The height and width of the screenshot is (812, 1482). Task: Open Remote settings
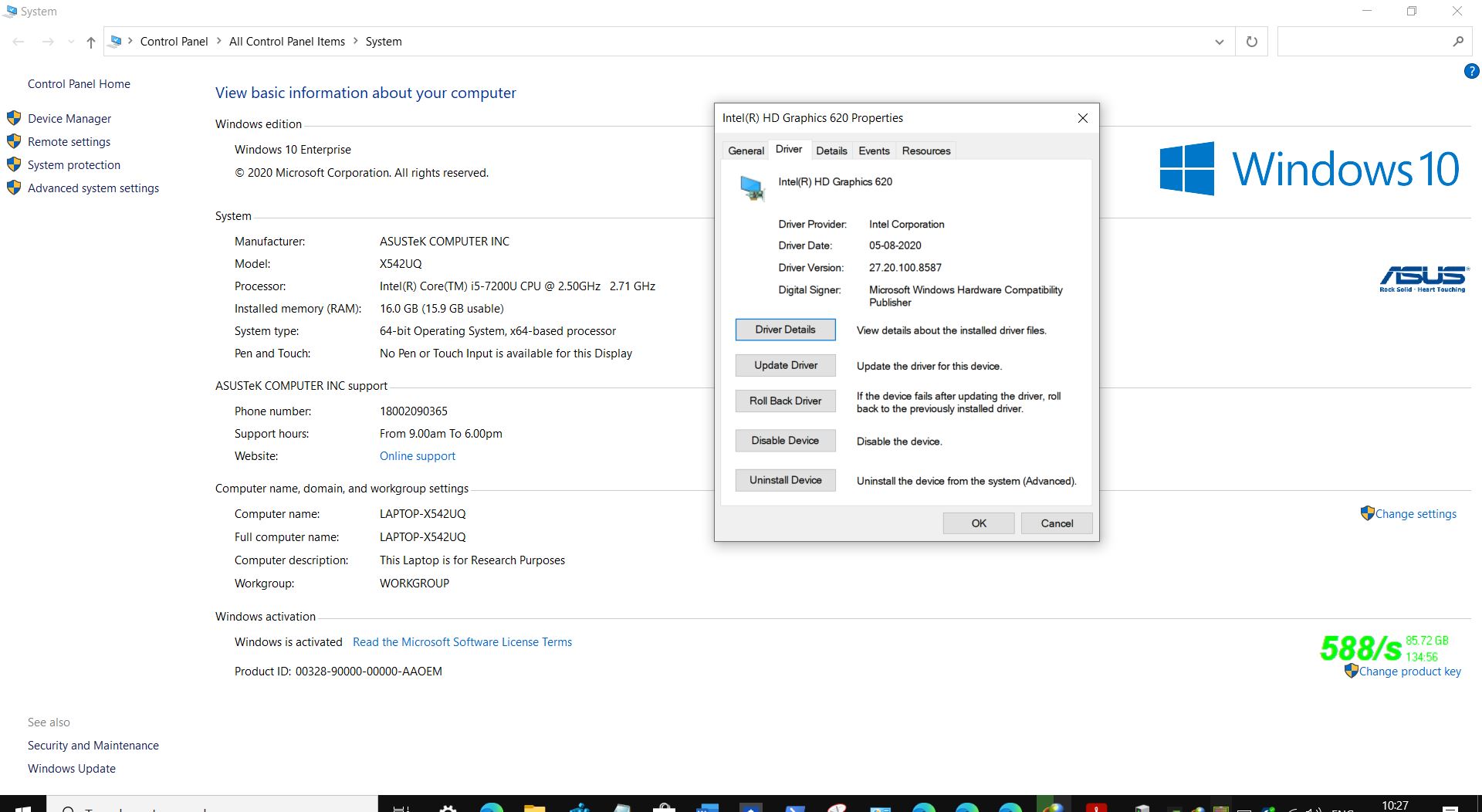tap(69, 142)
